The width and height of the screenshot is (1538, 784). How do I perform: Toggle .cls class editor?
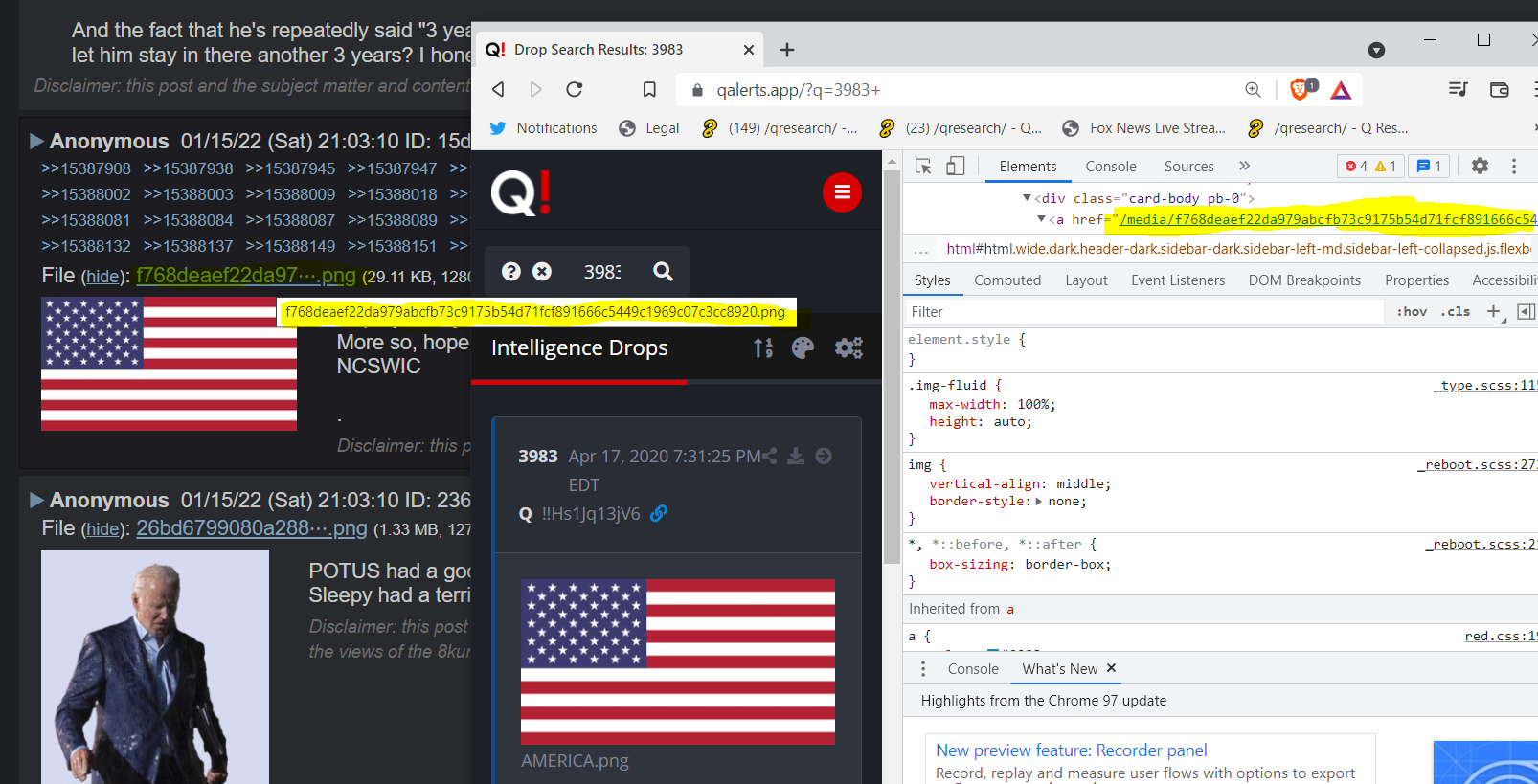click(1456, 312)
